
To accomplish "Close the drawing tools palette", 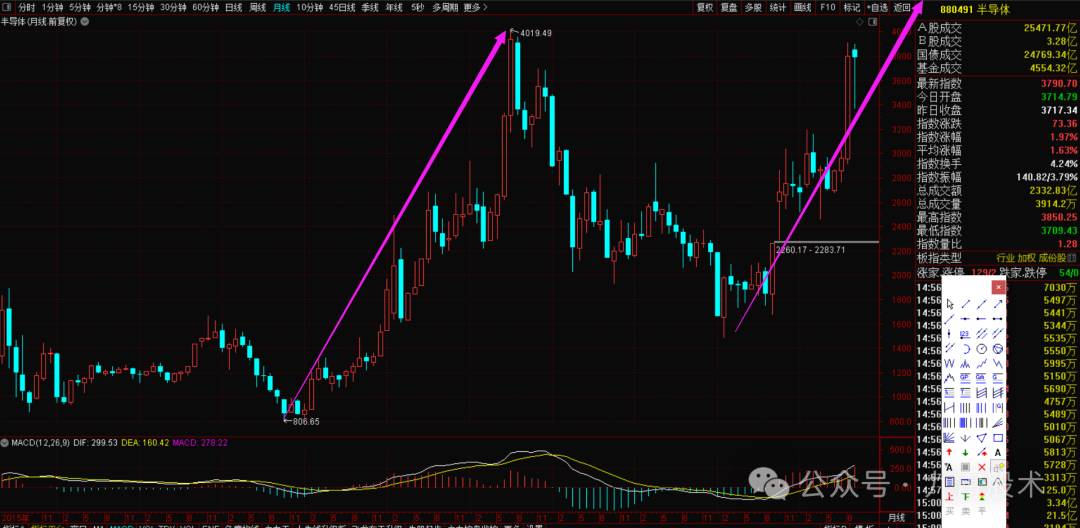I will pyautogui.click(x=999, y=287).
